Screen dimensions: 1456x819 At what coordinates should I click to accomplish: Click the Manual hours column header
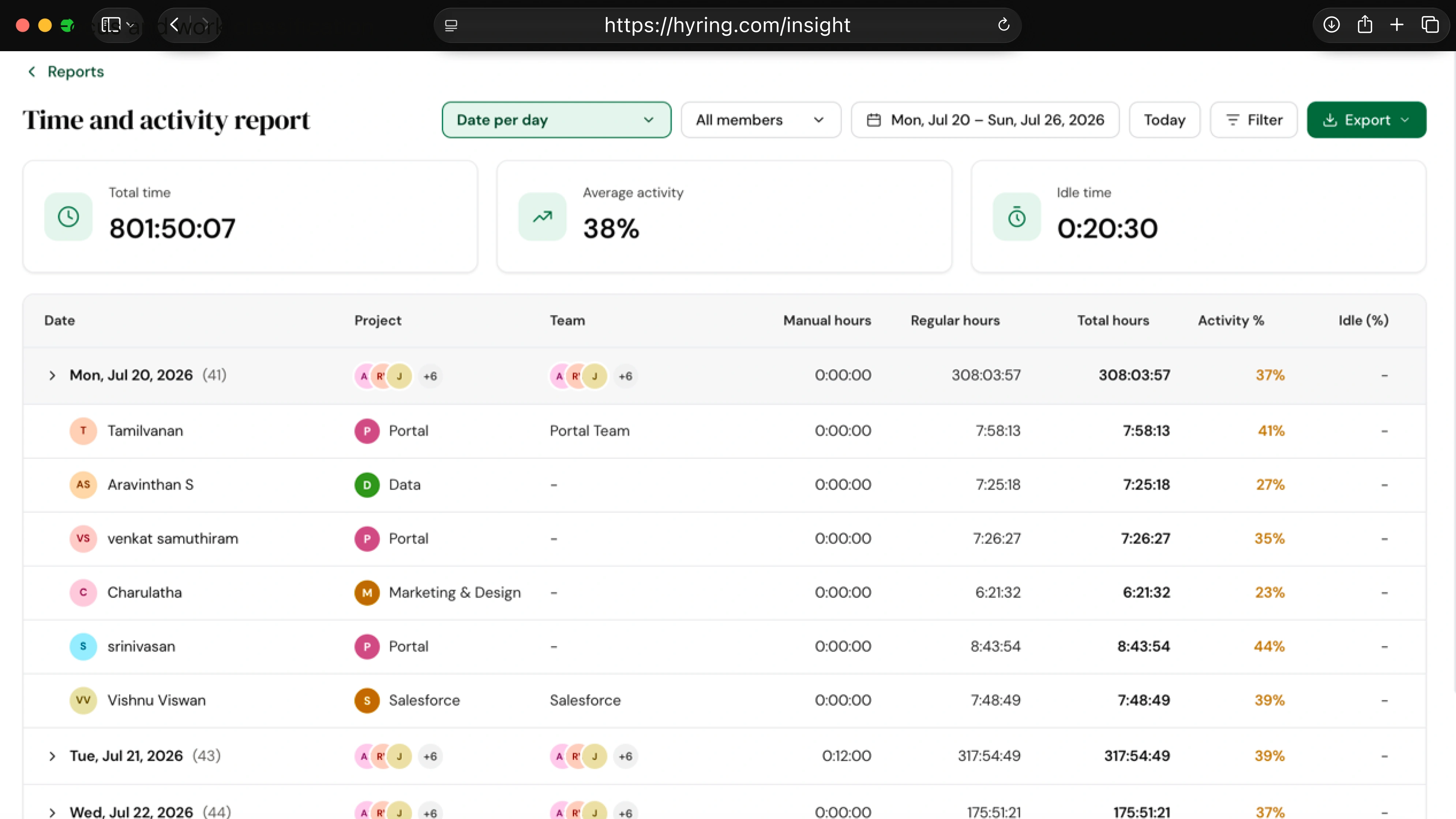pos(827,320)
